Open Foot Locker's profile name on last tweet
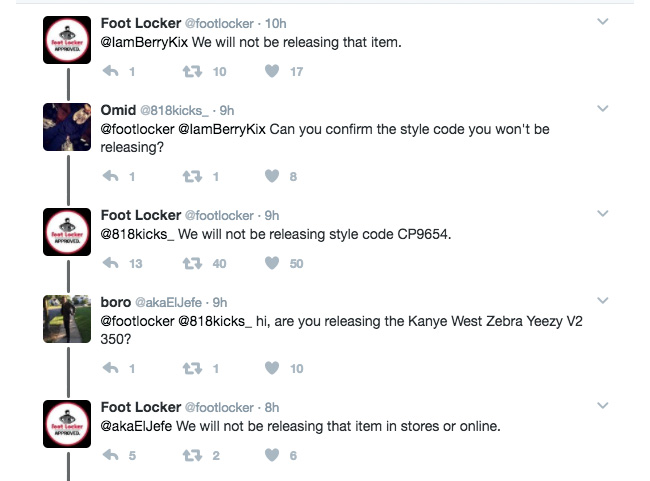 pyautogui.click(x=140, y=407)
